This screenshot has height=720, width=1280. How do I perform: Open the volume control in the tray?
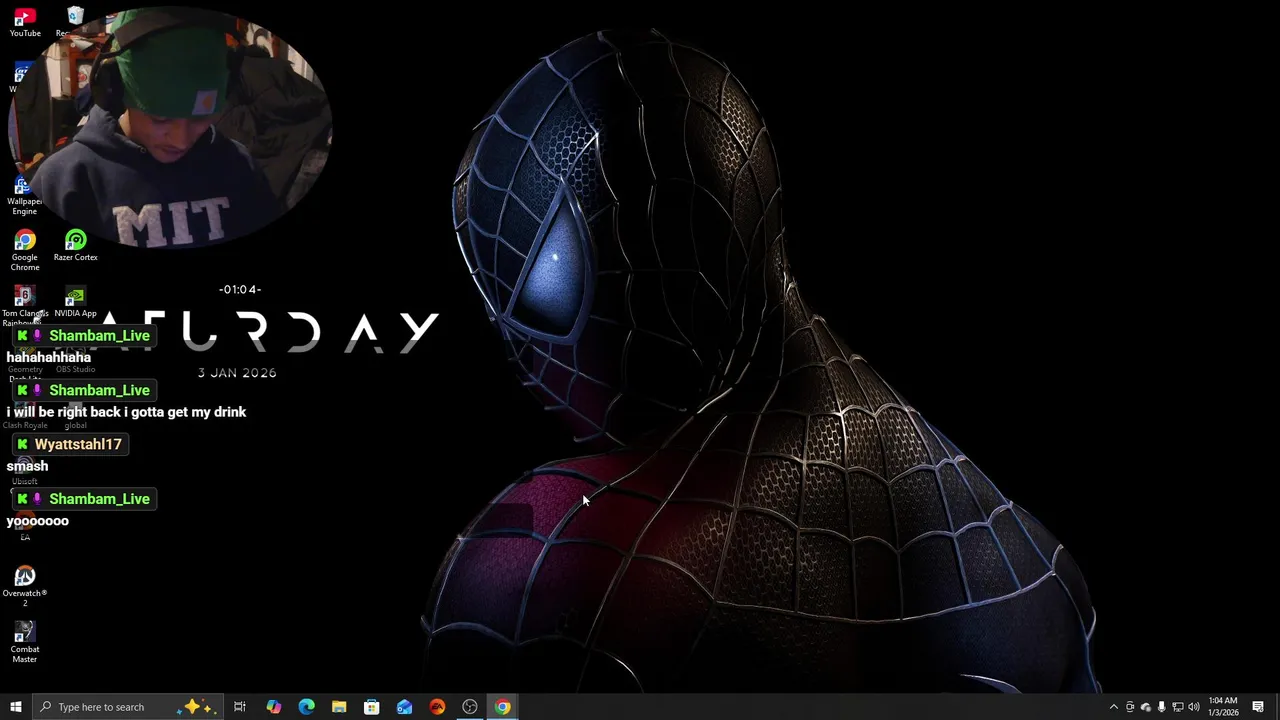point(1193,707)
